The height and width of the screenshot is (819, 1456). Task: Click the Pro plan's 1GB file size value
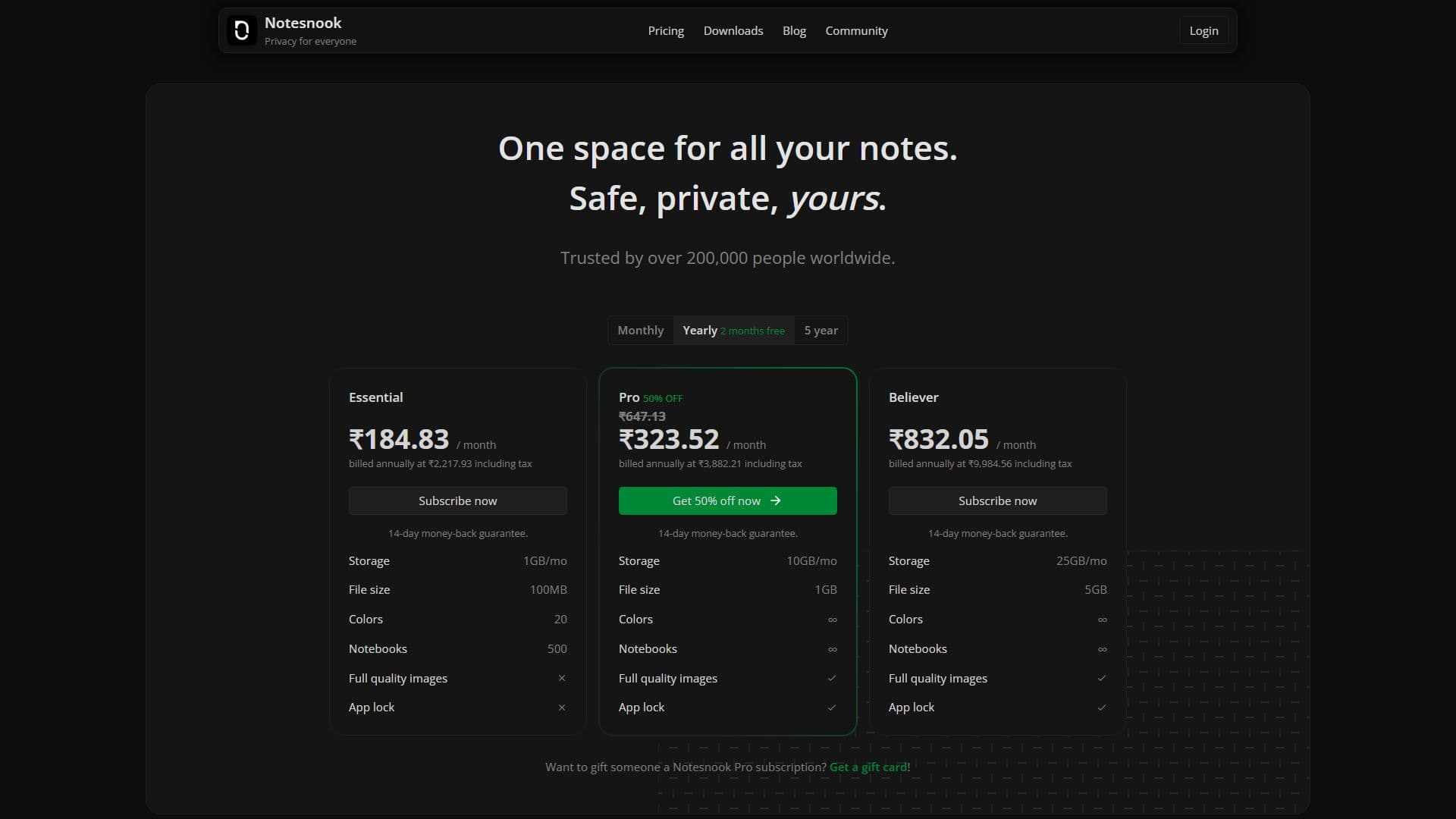pyautogui.click(x=826, y=589)
